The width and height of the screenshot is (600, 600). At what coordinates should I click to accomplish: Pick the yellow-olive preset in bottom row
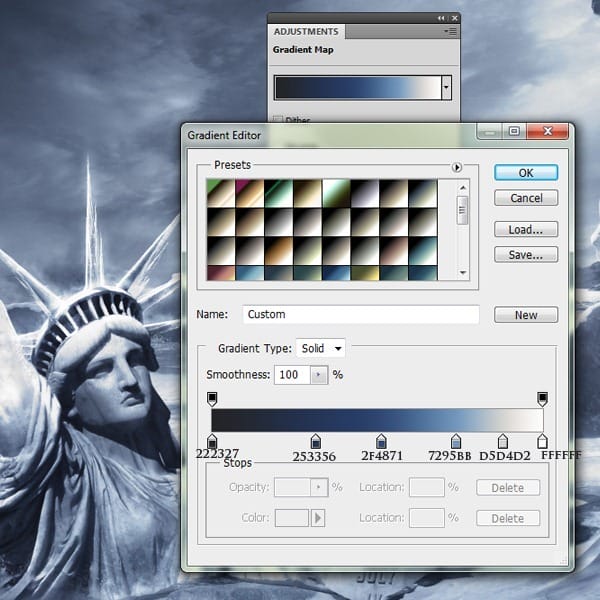pyautogui.click(x=365, y=273)
